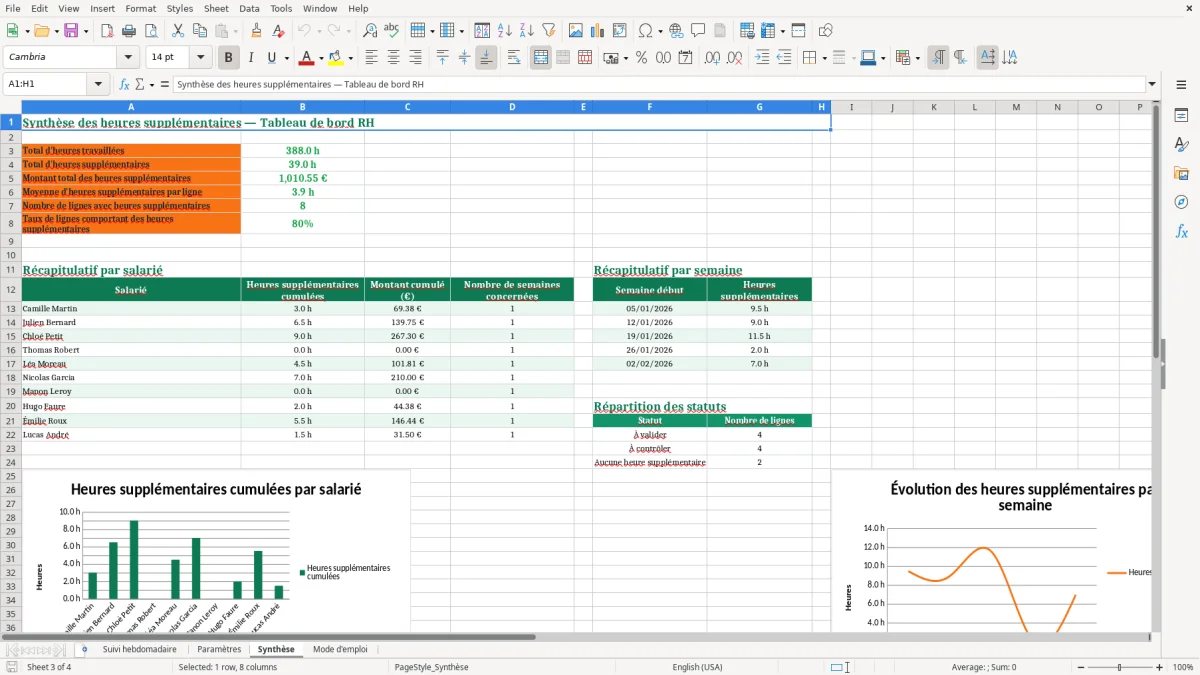Open the Format menu

pos(140,8)
